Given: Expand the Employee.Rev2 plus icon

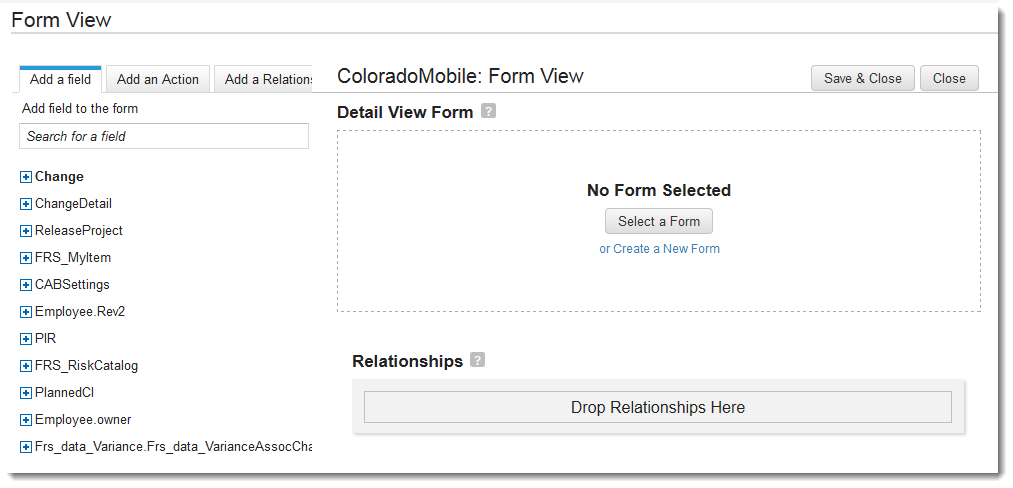Looking at the screenshot, I should click(x=26, y=312).
